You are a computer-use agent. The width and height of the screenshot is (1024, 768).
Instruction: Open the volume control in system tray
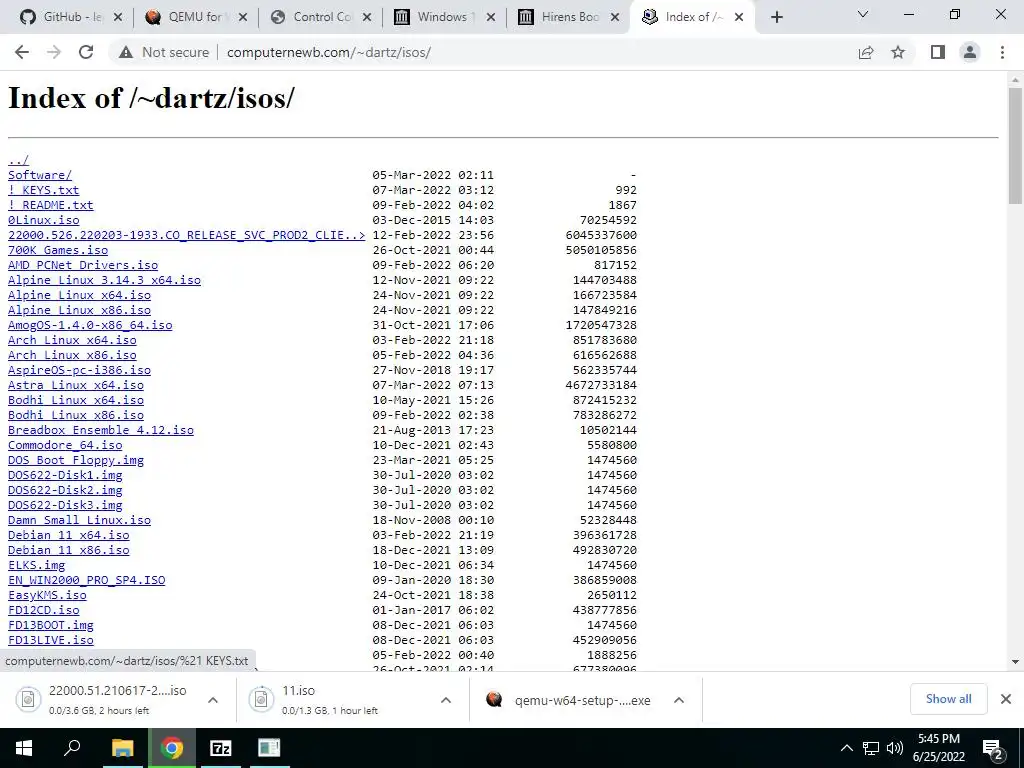tap(895, 748)
